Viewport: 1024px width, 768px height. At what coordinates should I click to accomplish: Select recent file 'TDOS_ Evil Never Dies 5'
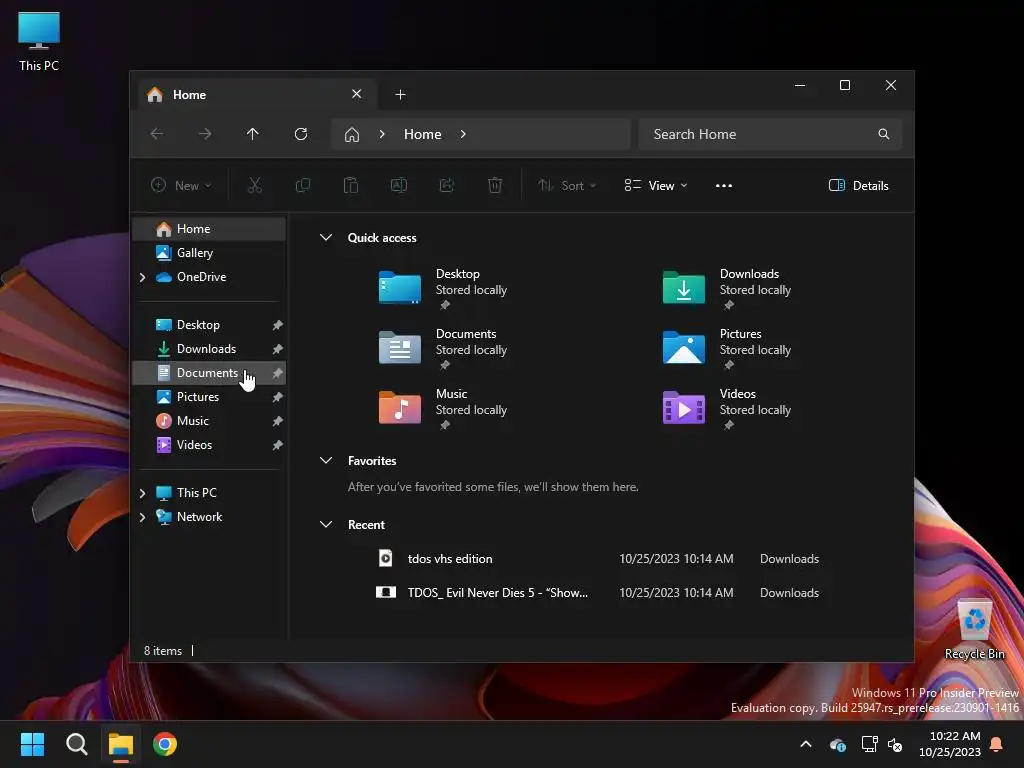[598, 592]
